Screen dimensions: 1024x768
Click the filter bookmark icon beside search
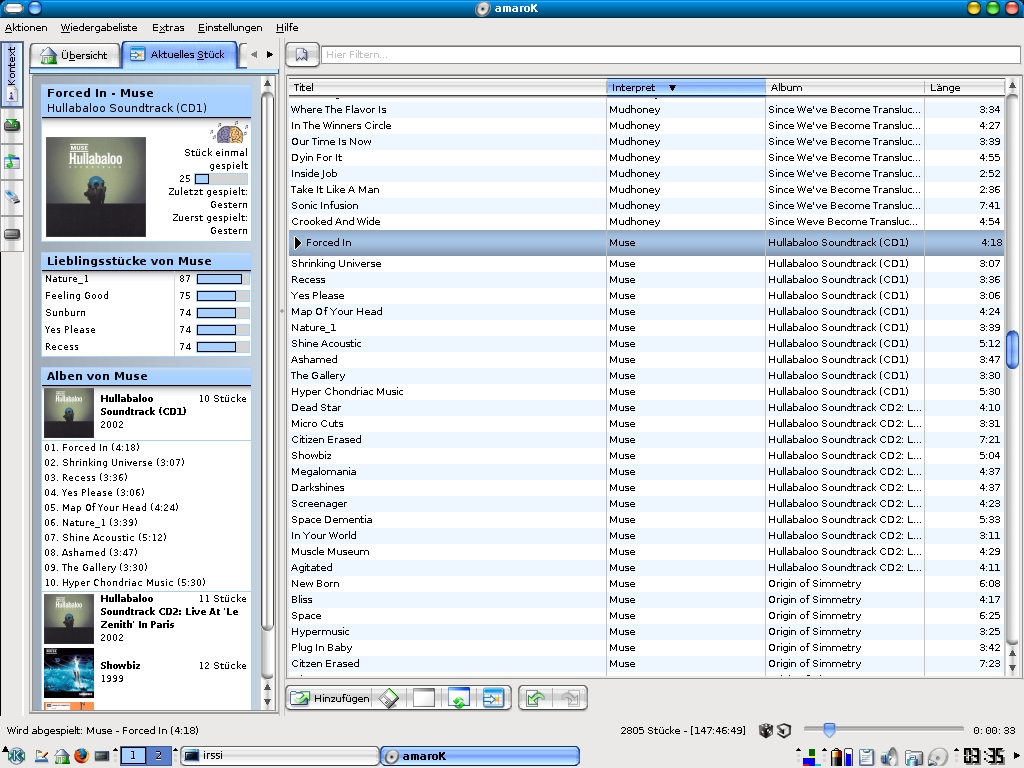click(x=302, y=55)
